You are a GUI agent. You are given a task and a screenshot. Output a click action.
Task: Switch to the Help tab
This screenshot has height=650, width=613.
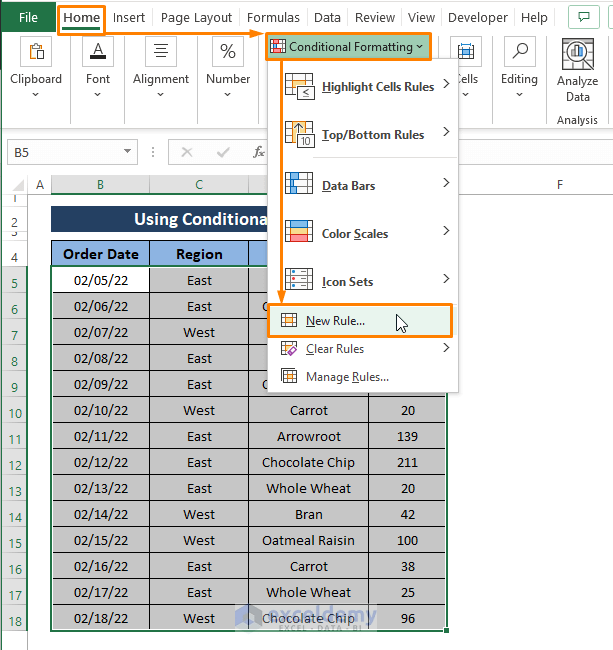tap(534, 17)
